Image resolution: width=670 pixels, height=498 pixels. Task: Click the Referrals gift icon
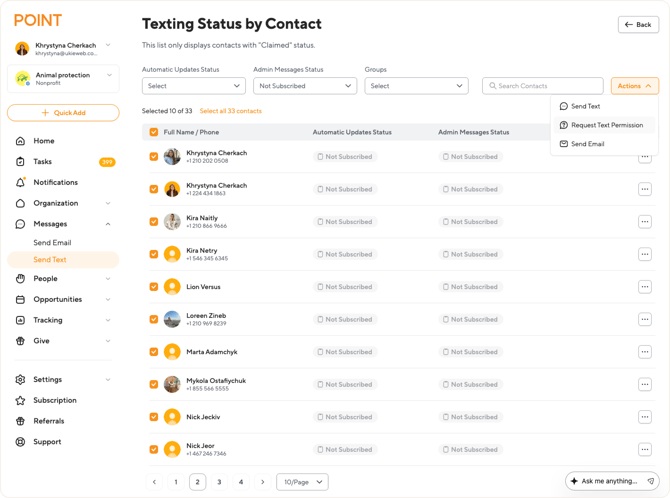point(20,421)
